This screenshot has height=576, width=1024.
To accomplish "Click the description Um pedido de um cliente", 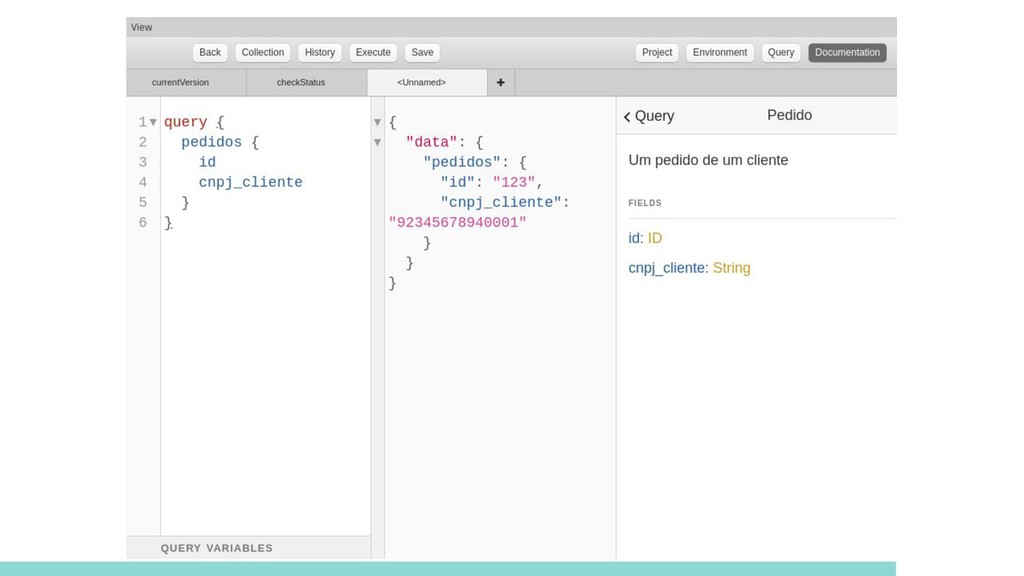I will (708, 160).
